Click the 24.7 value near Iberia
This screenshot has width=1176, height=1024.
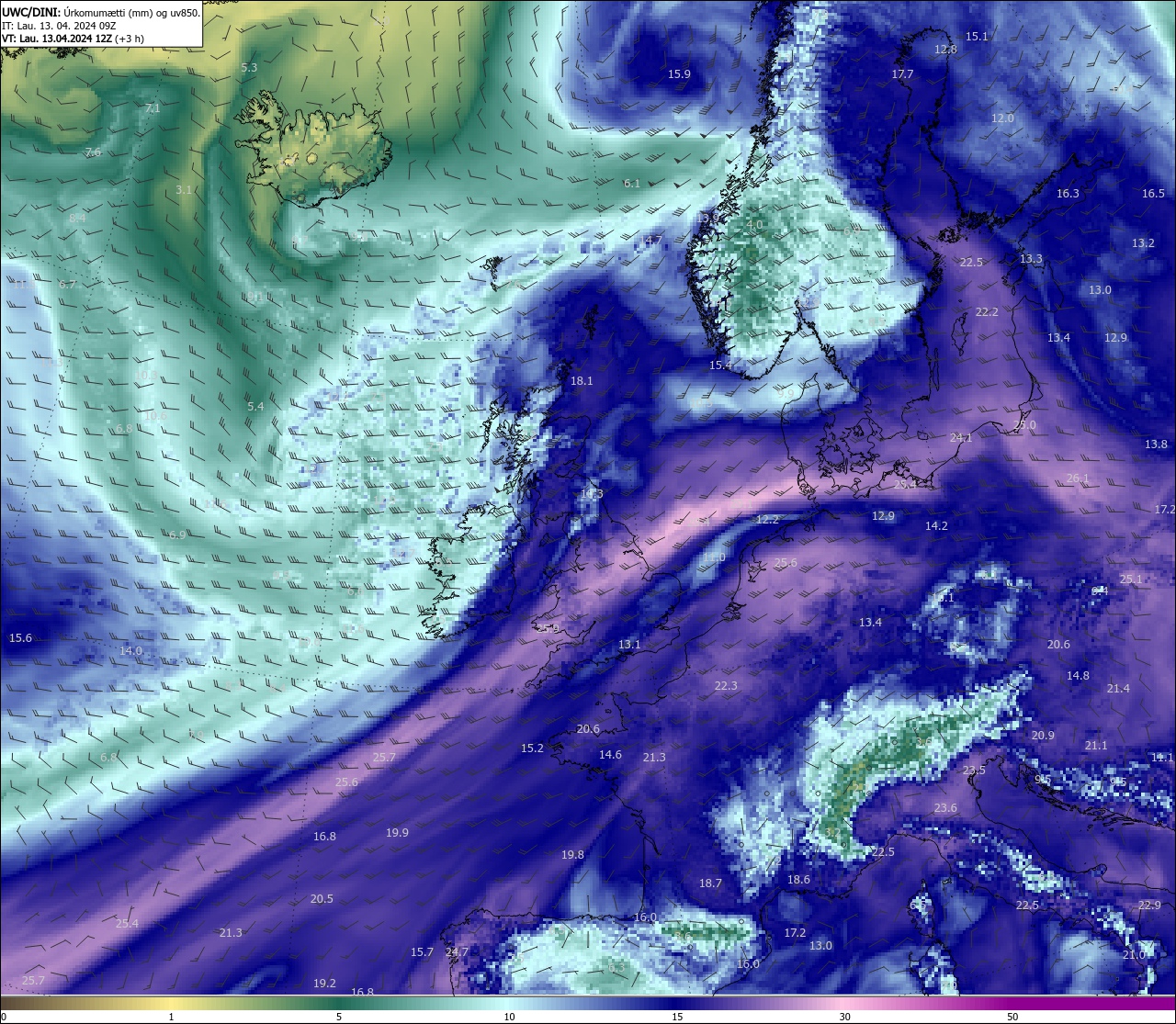coord(457,952)
